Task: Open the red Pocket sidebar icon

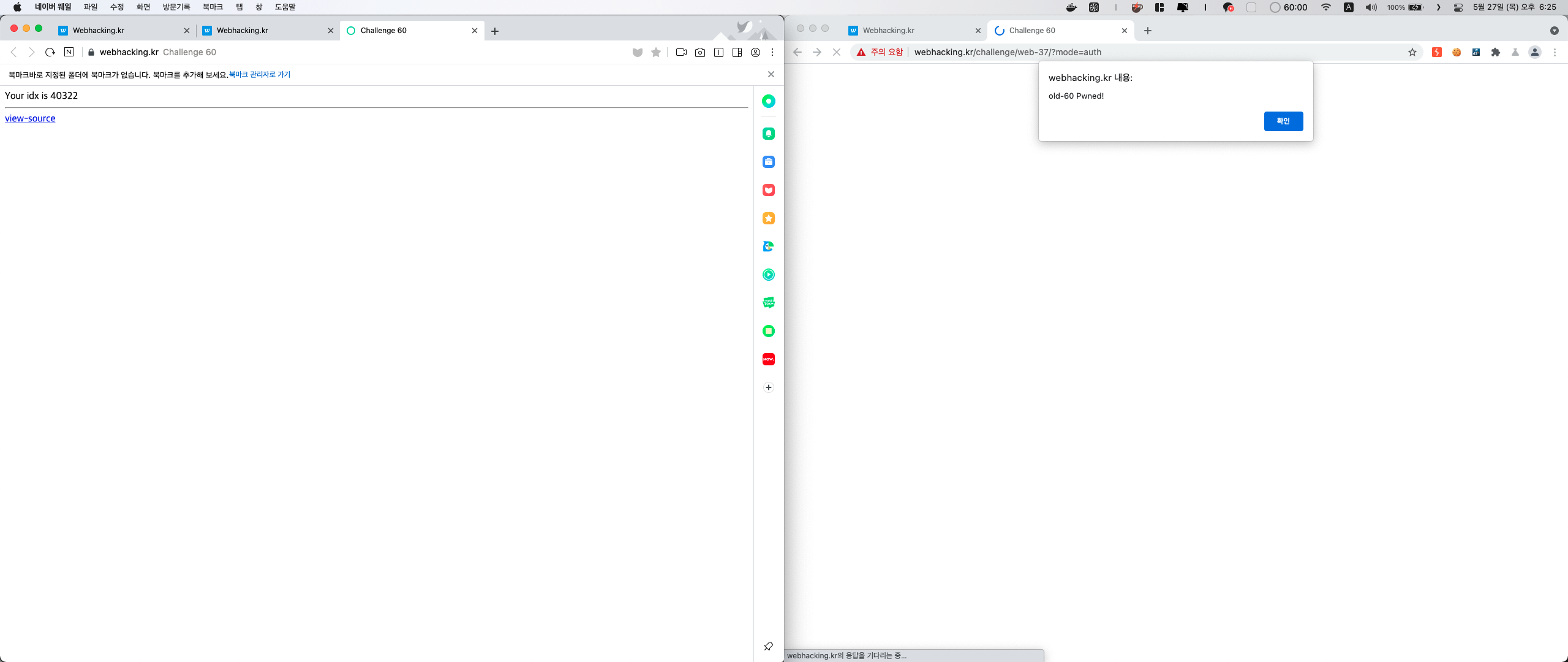Action: pos(769,190)
